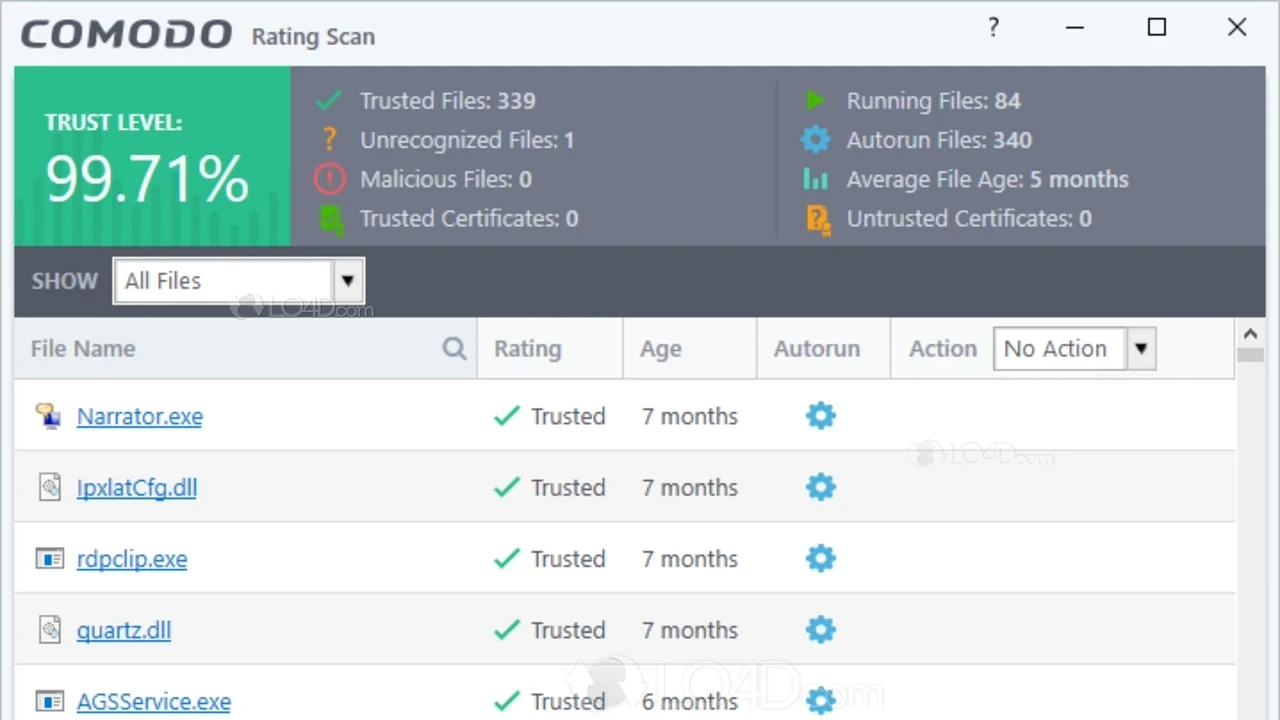This screenshot has width=1280, height=720.
Task: Open the Narrator.exe link
Action: tap(140, 416)
